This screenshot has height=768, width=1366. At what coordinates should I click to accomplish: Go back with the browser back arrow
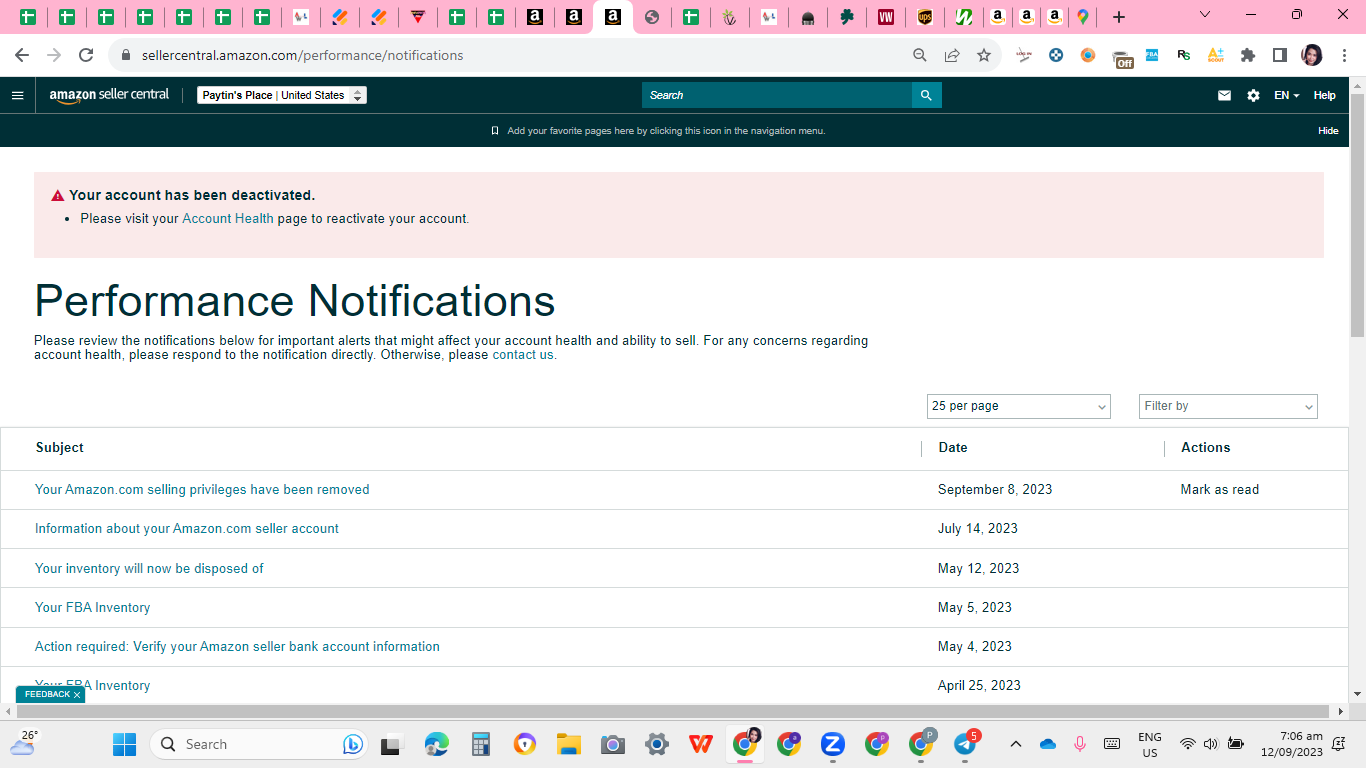pos(22,55)
